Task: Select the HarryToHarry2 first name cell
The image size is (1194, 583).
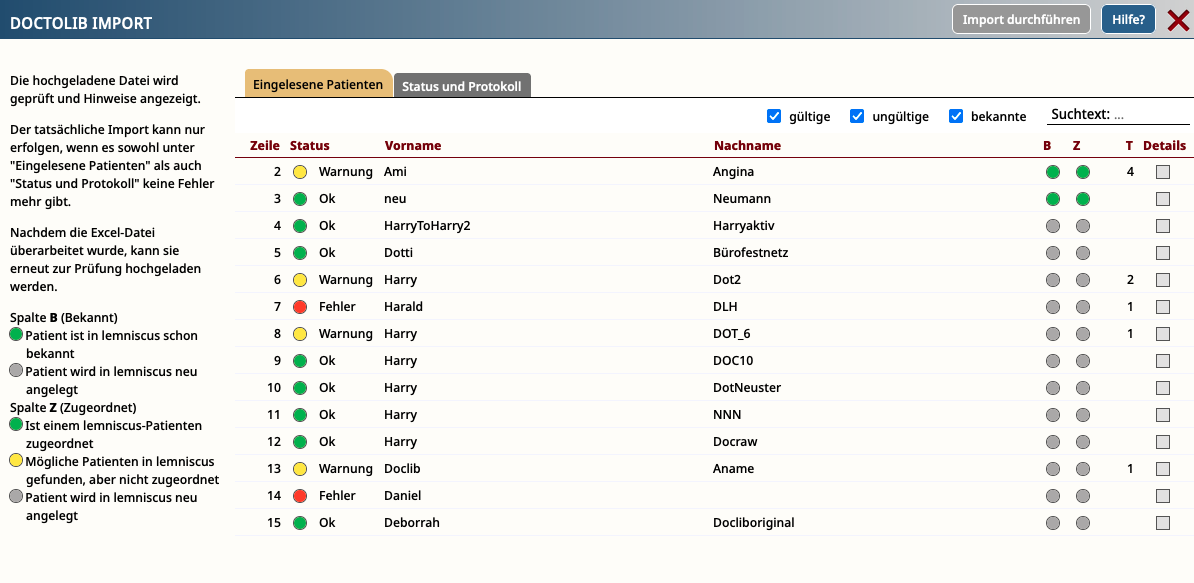Action: pos(427,226)
